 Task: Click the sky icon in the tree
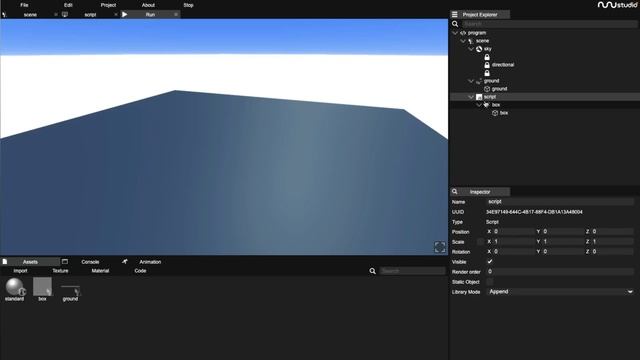coord(479,49)
